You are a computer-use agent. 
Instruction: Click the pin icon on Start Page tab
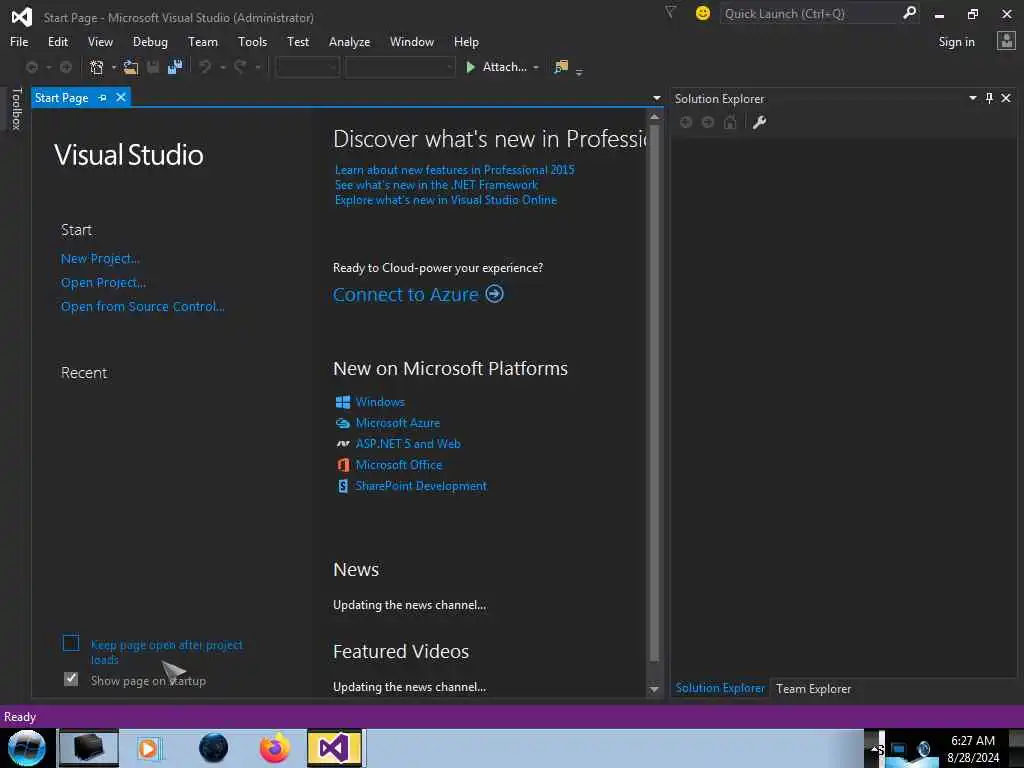point(103,97)
